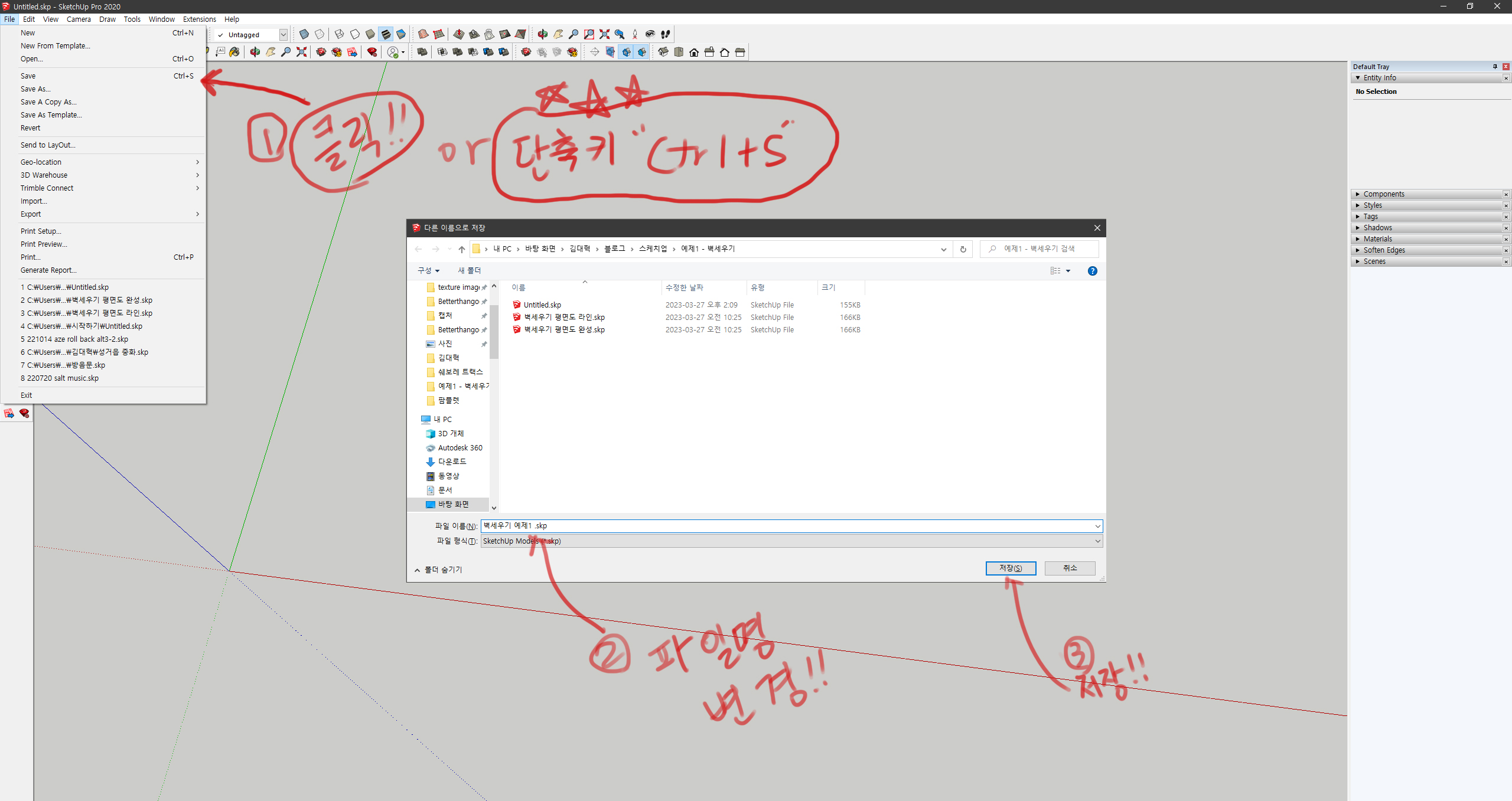Click the 새 폴더 new folder button

pos(470,270)
